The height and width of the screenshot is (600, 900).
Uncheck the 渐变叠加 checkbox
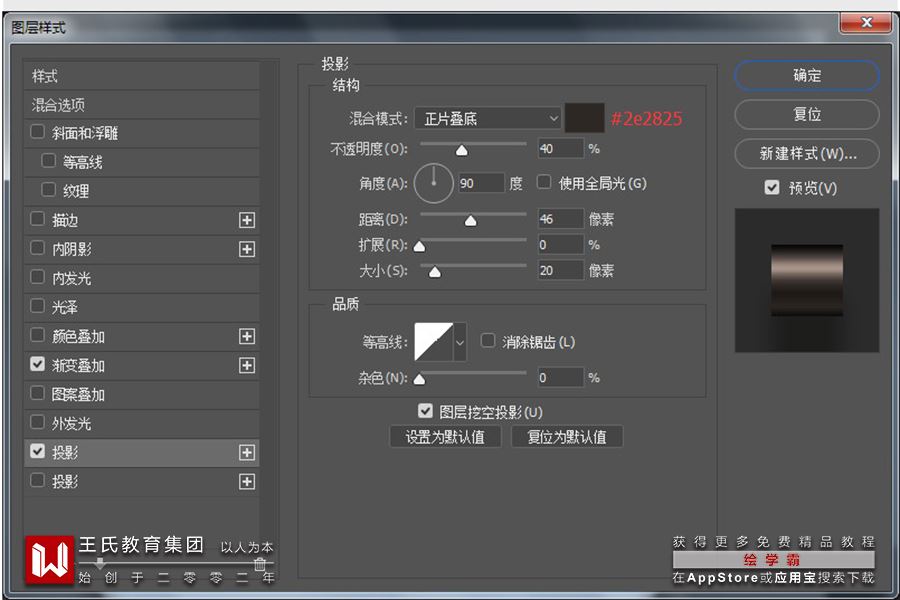[x=37, y=365]
